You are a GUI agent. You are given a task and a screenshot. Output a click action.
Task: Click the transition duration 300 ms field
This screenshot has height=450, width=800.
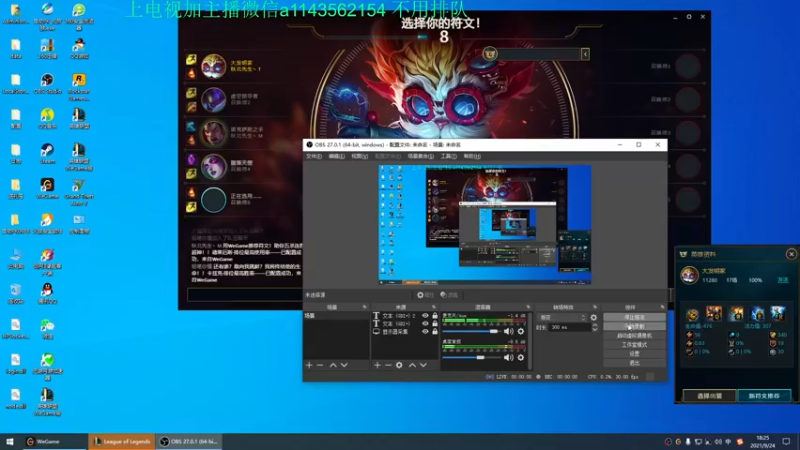coord(569,328)
